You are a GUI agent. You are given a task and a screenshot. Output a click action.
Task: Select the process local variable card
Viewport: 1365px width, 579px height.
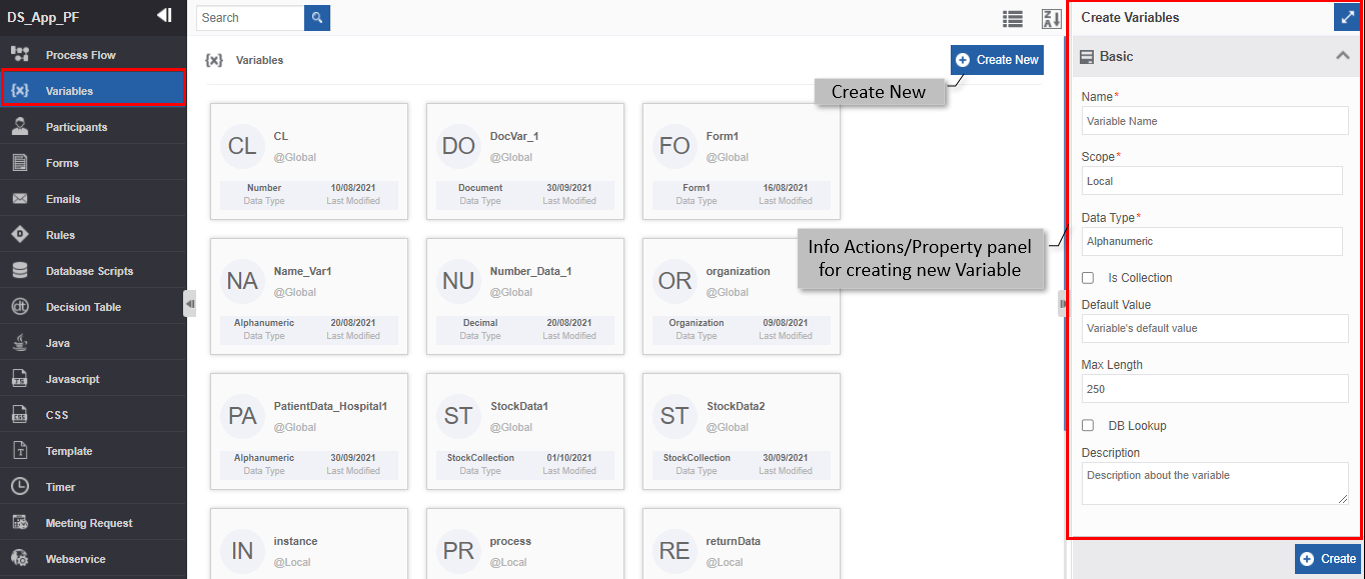coord(525,544)
